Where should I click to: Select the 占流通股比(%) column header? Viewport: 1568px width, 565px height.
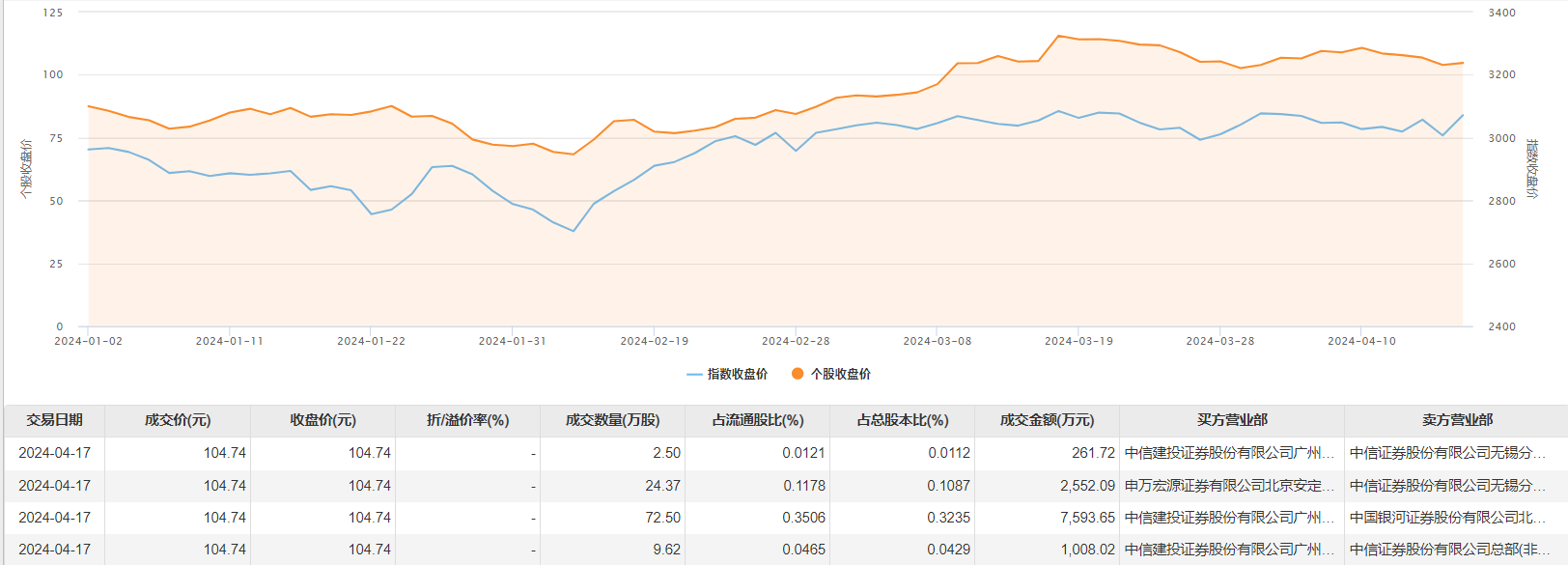pos(757,420)
